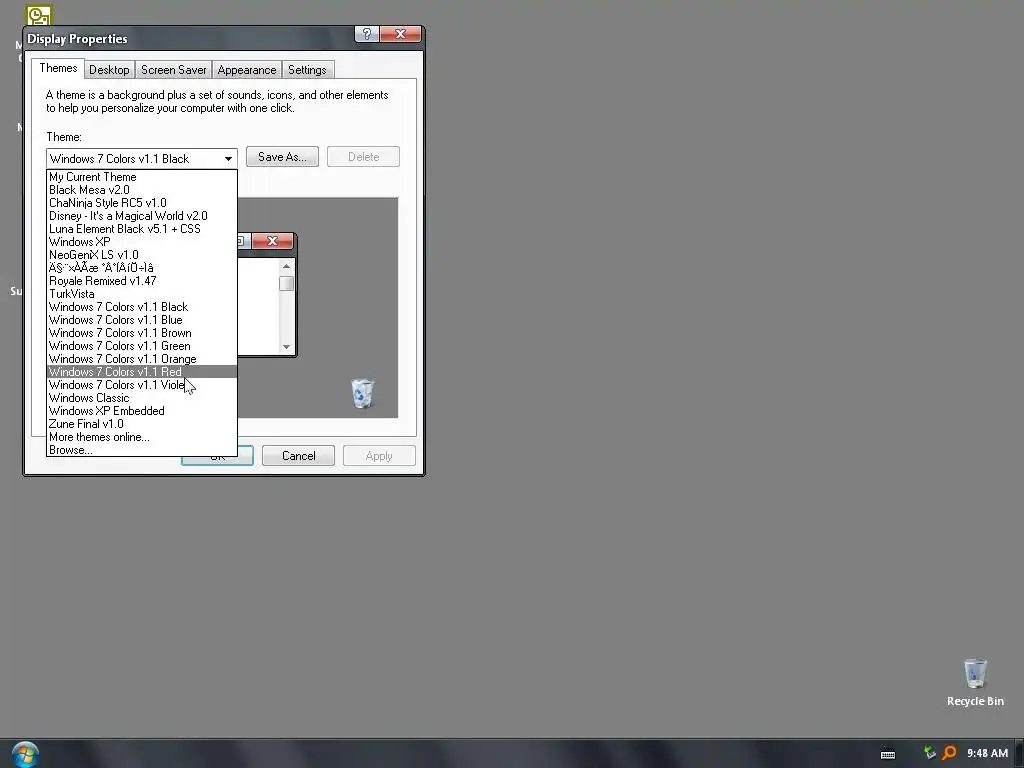Image resolution: width=1024 pixels, height=768 pixels.
Task: Click the Start orb on the taskbar
Action: [25, 754]
